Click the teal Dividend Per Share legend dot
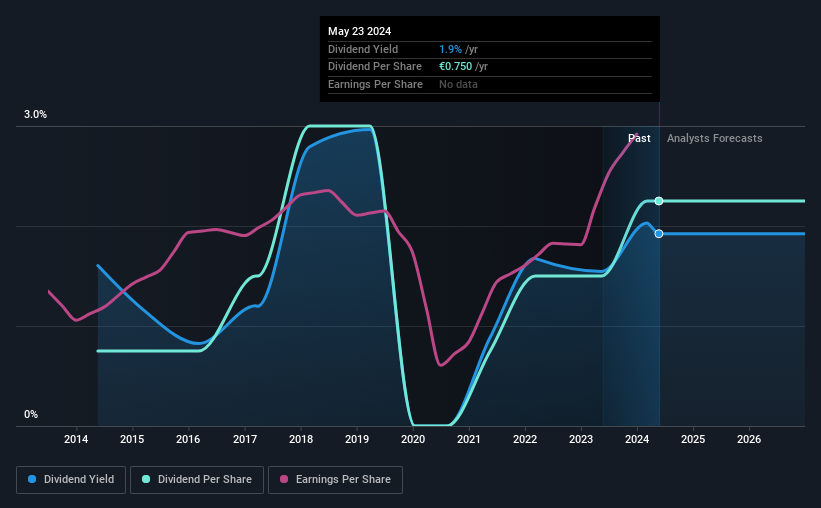The image size is (821, 508). pyautogui.click(x=146, y=479)
